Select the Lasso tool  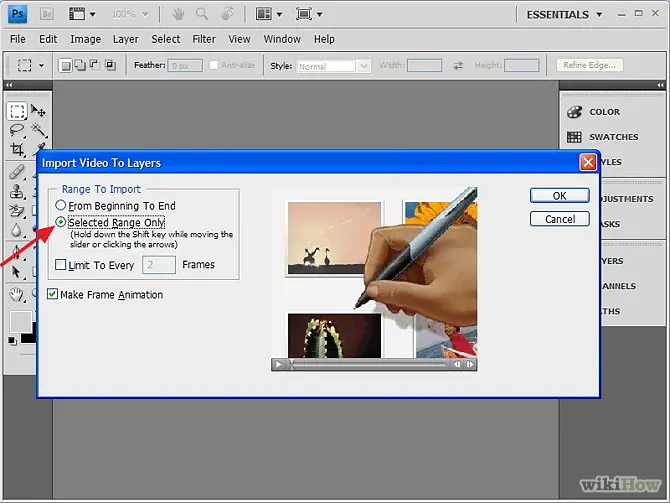17,130
